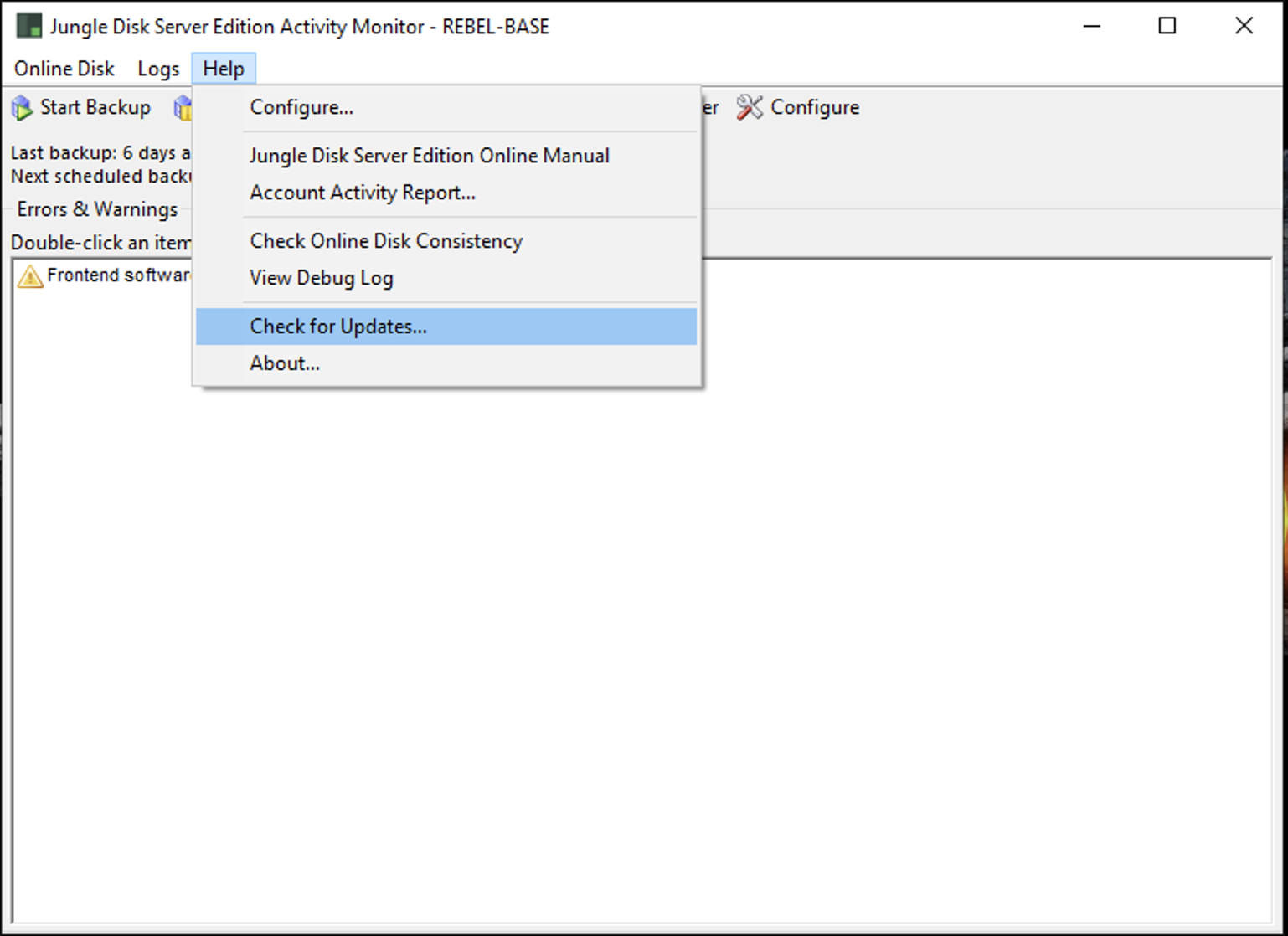Click the Last backup status text
The width and height of the screenshot is (1288, 936).
[100, 153]
